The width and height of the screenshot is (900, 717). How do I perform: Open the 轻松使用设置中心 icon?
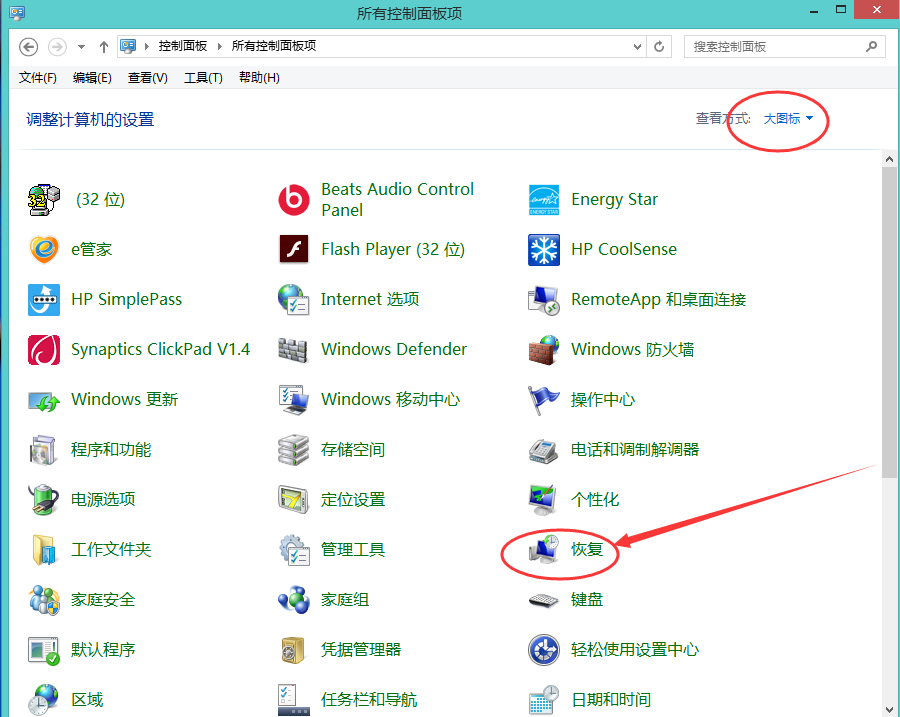coord(544,650)
